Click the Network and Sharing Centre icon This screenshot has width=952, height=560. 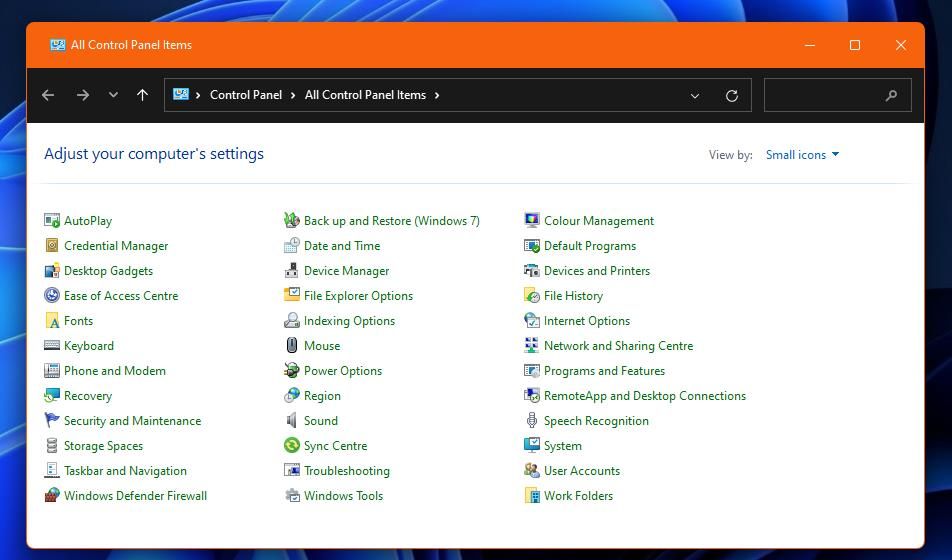point(532,345)
